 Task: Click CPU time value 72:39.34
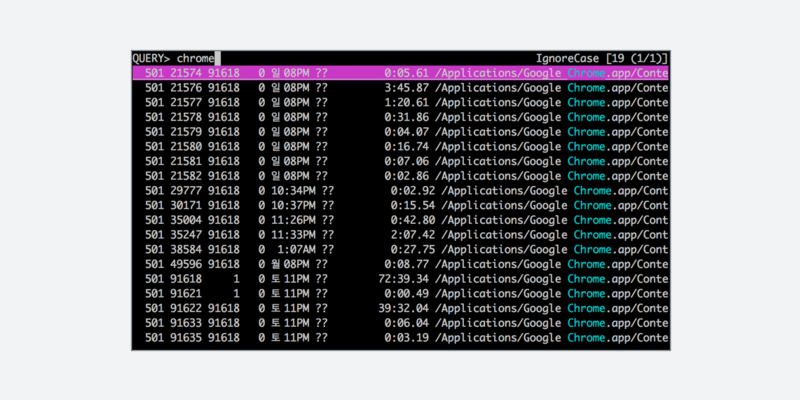[x=404, y=280]
